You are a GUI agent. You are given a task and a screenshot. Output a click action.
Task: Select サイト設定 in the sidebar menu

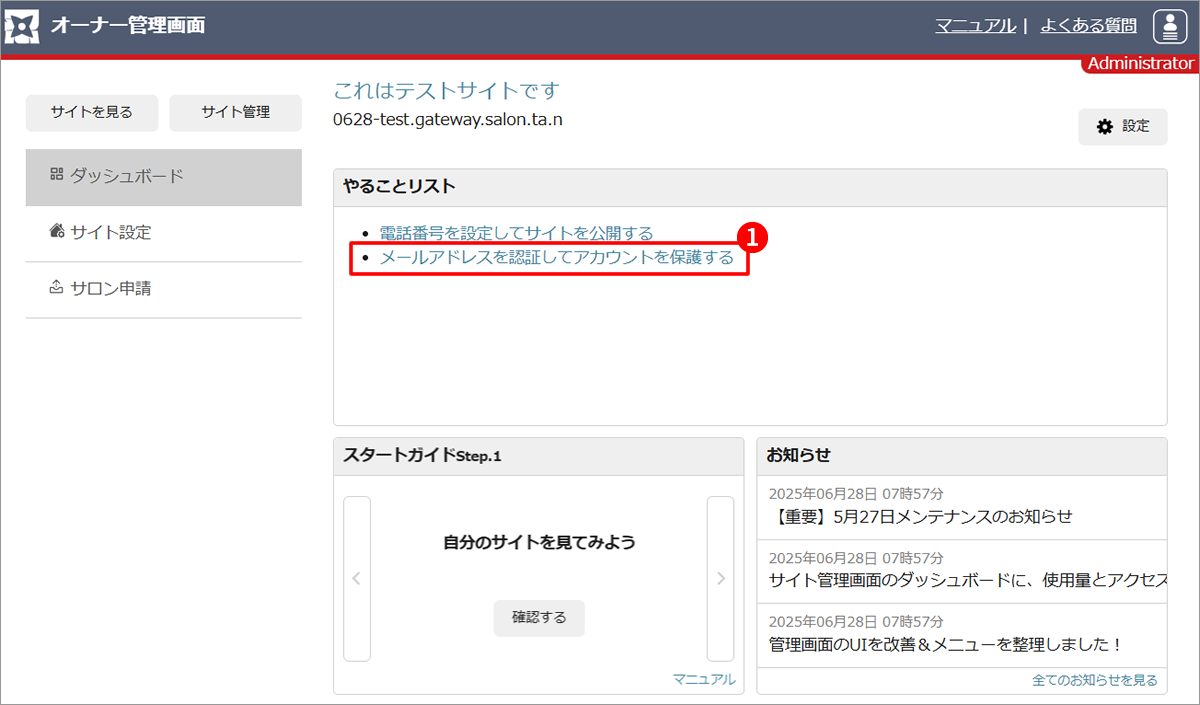pos(110,233)
